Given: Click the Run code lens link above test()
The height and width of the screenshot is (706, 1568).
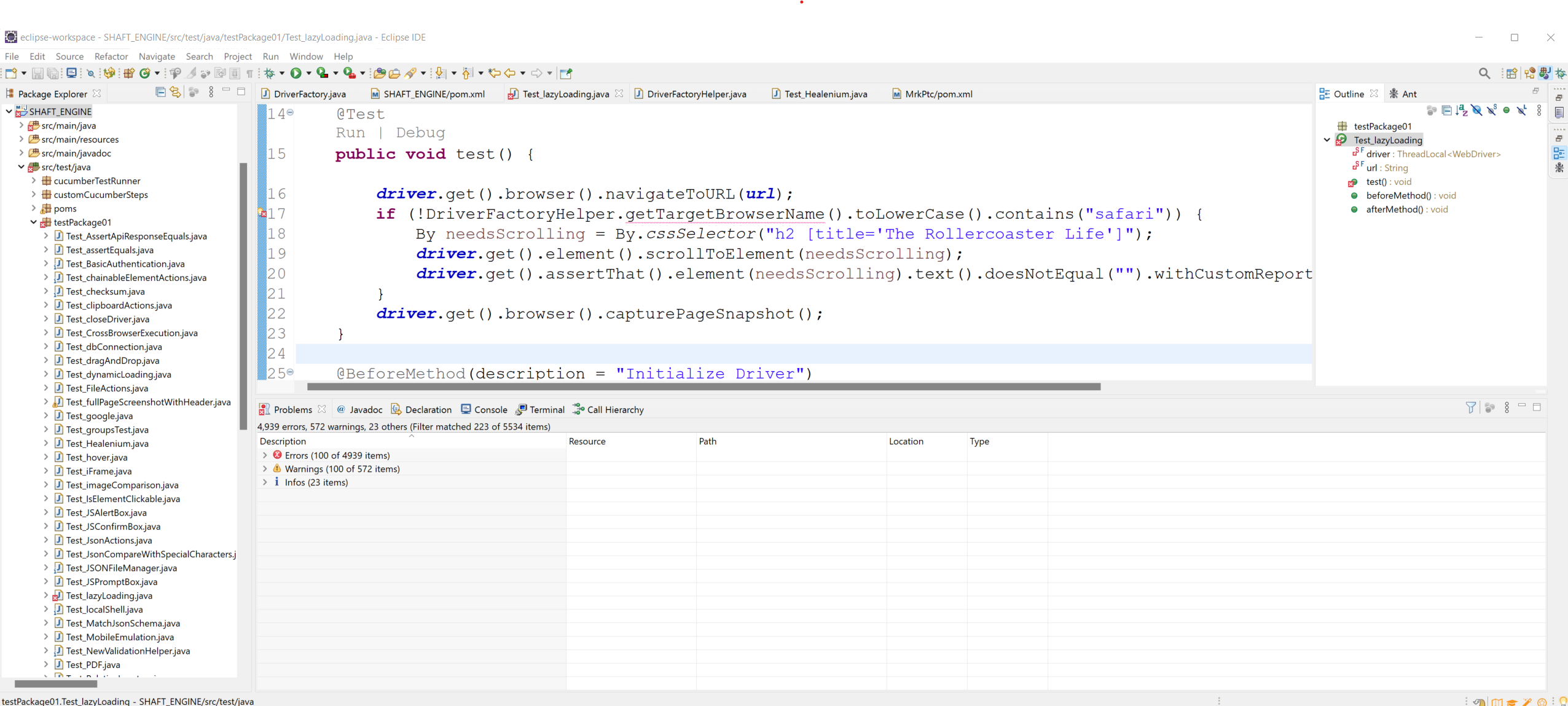Looking at the screenshot, I should [x=350, y=133].
